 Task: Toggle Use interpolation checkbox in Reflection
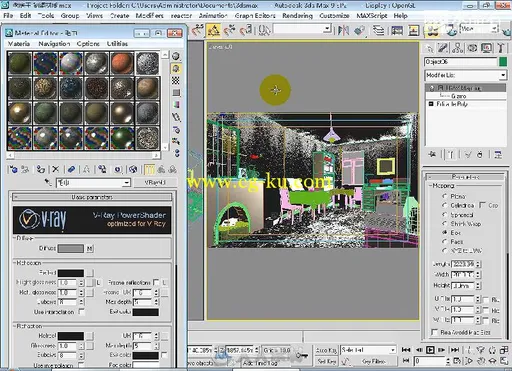[x=81, y=312]
